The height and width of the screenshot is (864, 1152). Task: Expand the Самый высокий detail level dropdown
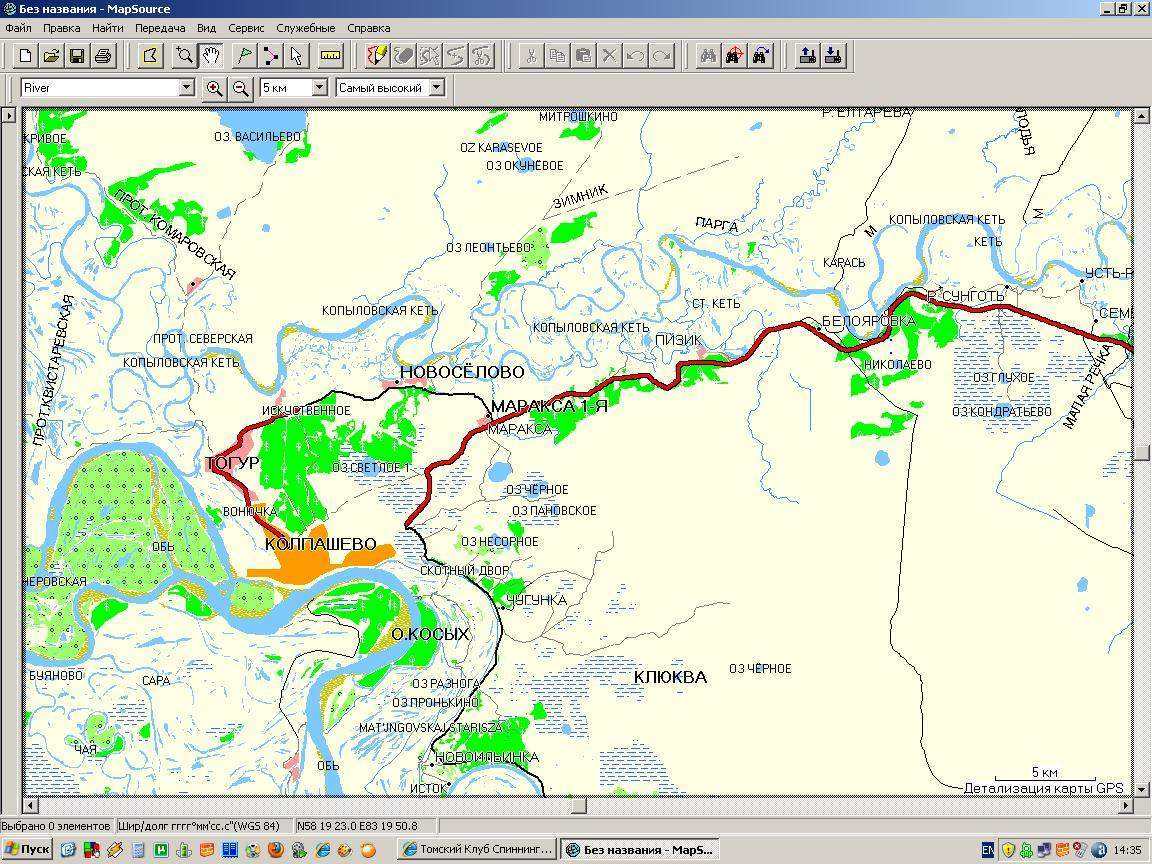(436, 88)
